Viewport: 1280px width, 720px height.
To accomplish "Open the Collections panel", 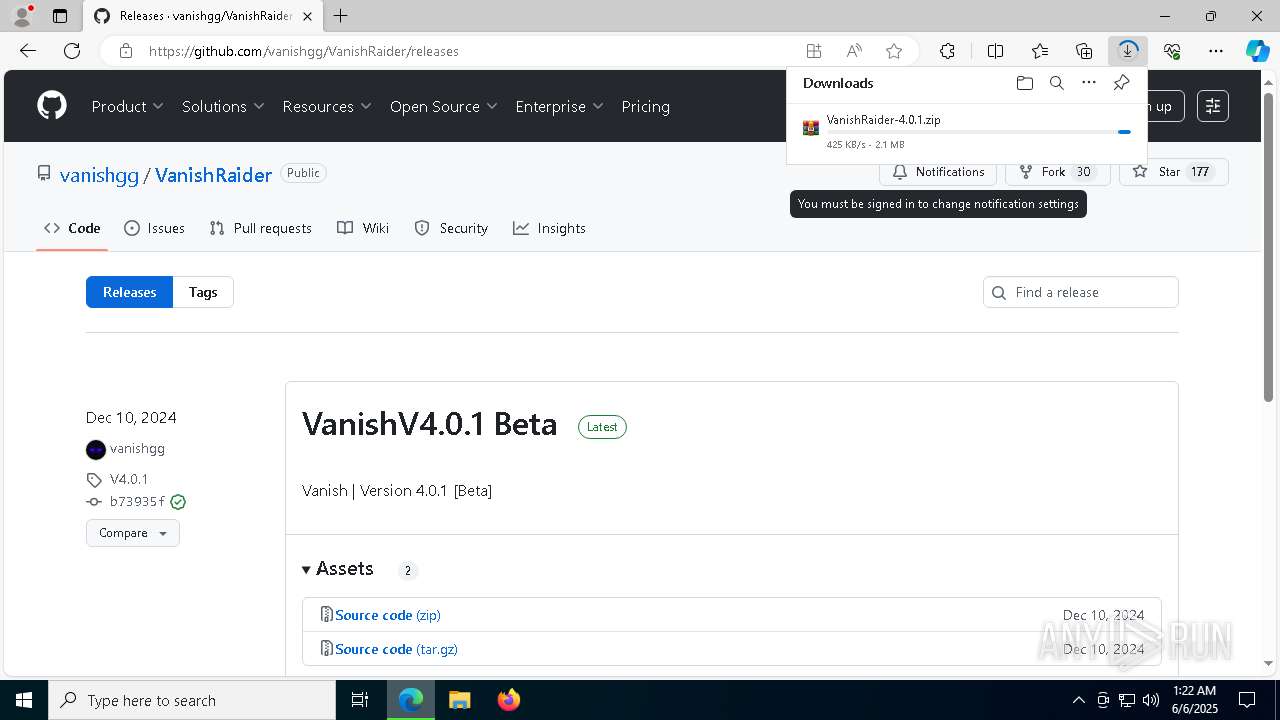I will [x=1084, y=51].
